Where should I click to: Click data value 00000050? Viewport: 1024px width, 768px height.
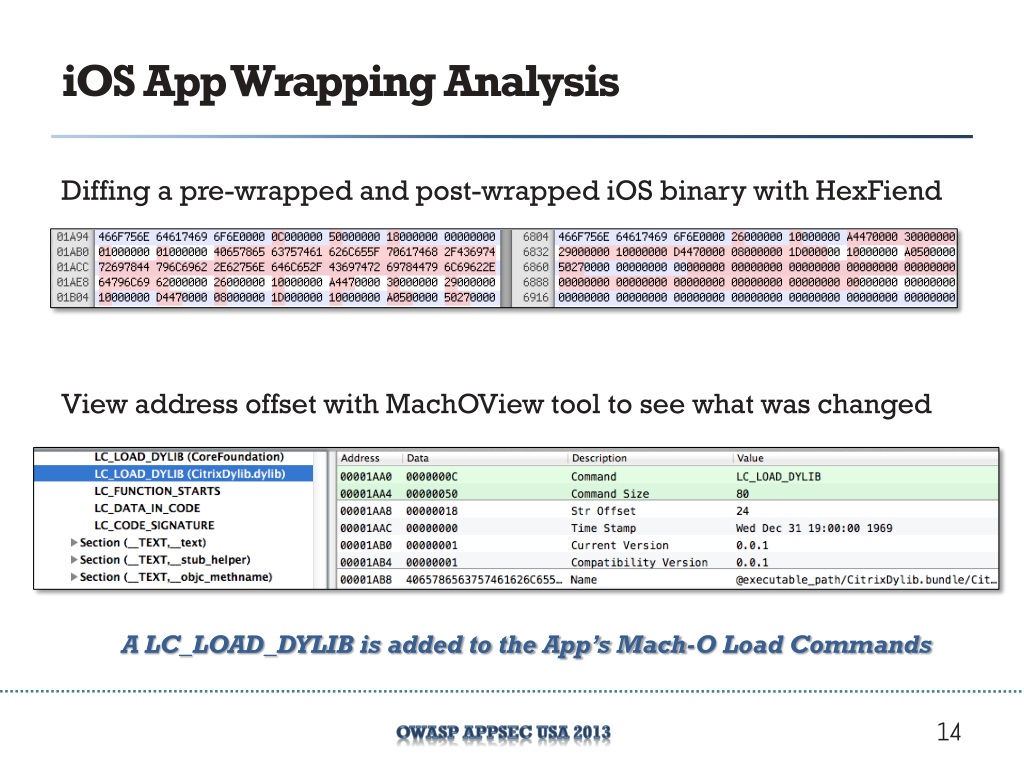pos(432,494)
